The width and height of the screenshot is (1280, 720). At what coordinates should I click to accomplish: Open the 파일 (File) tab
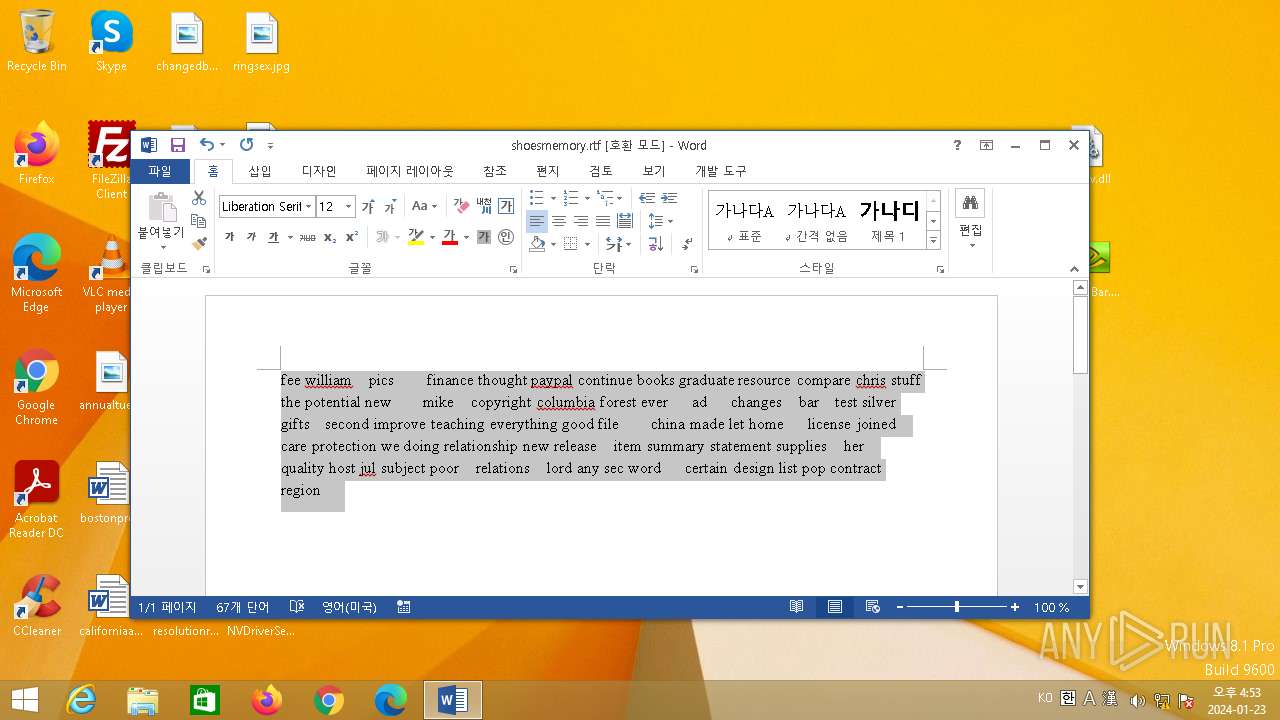point(160,172)
